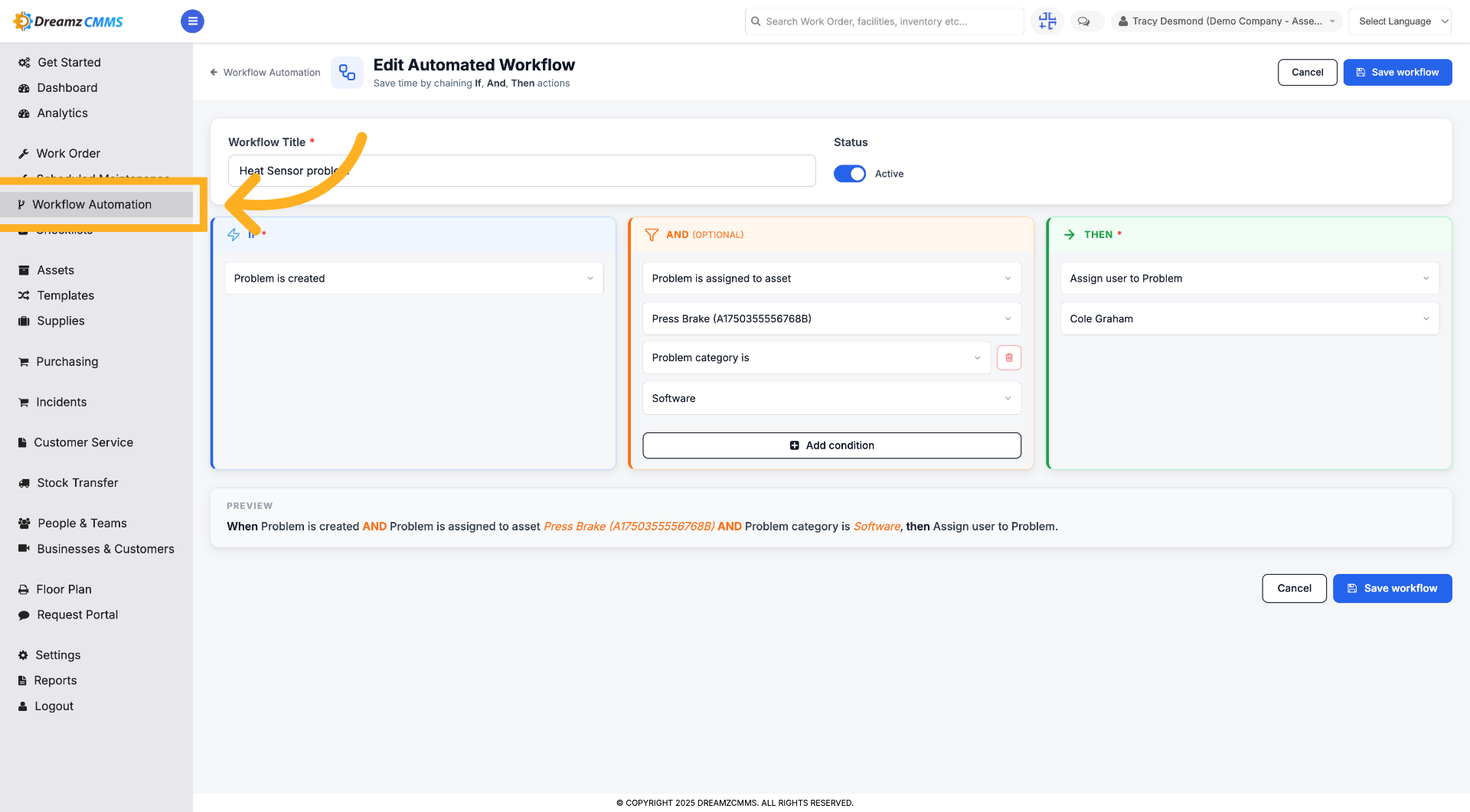
Task: Click the People & Teams users icon
Action: [24, 523]
